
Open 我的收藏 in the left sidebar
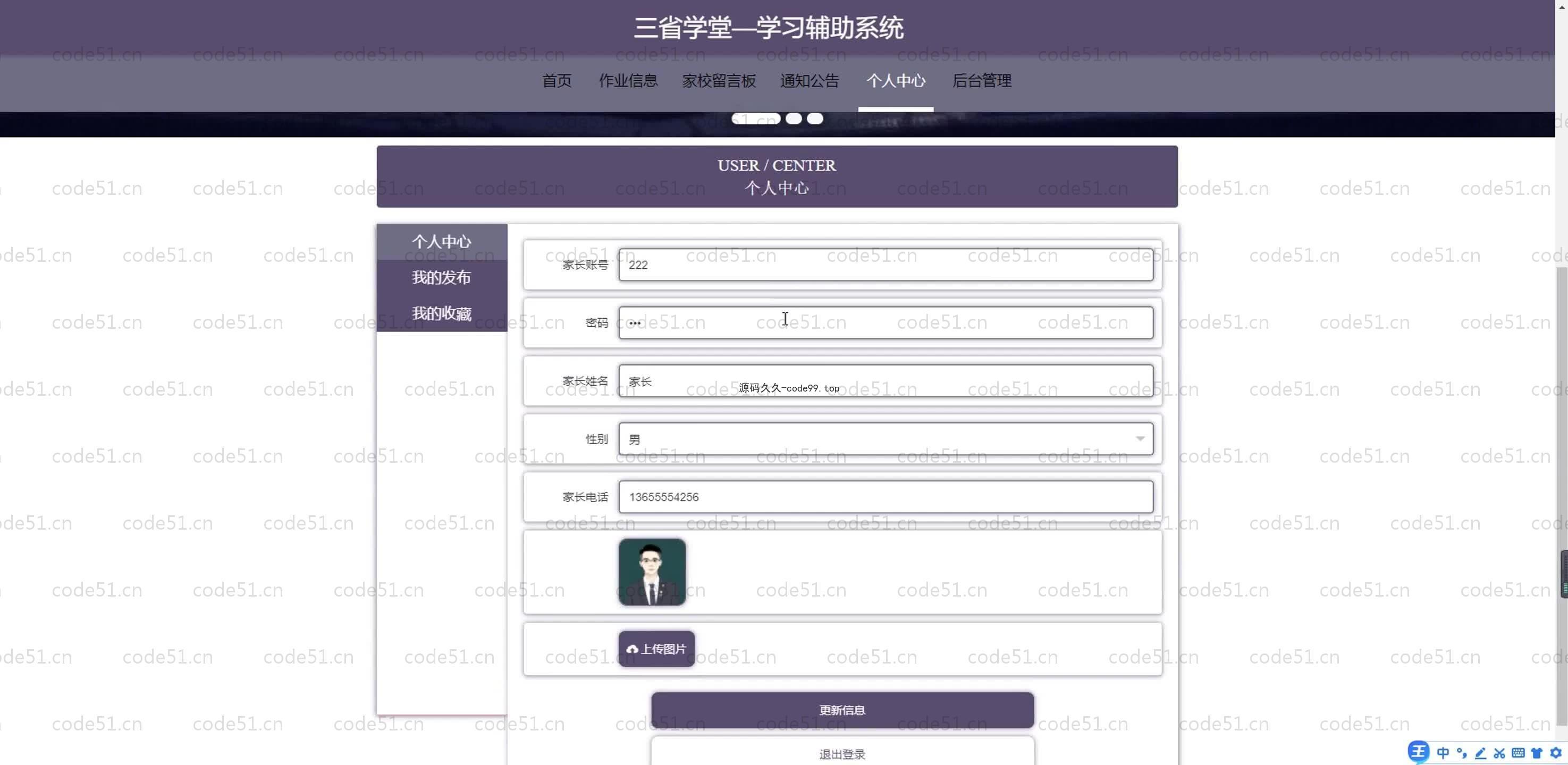point(442,313)
